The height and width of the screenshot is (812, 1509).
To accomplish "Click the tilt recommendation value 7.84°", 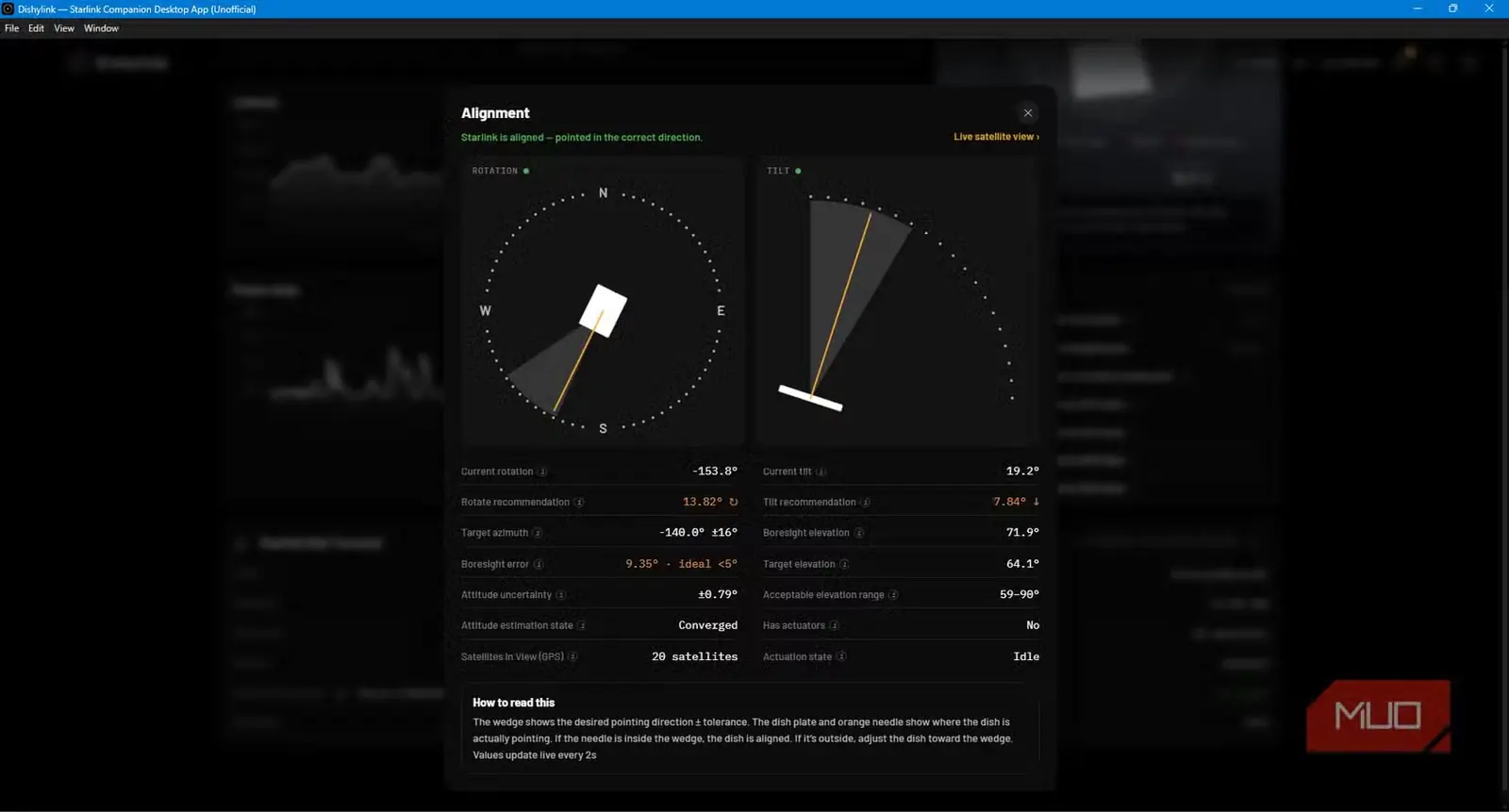I will point(1009,502).
